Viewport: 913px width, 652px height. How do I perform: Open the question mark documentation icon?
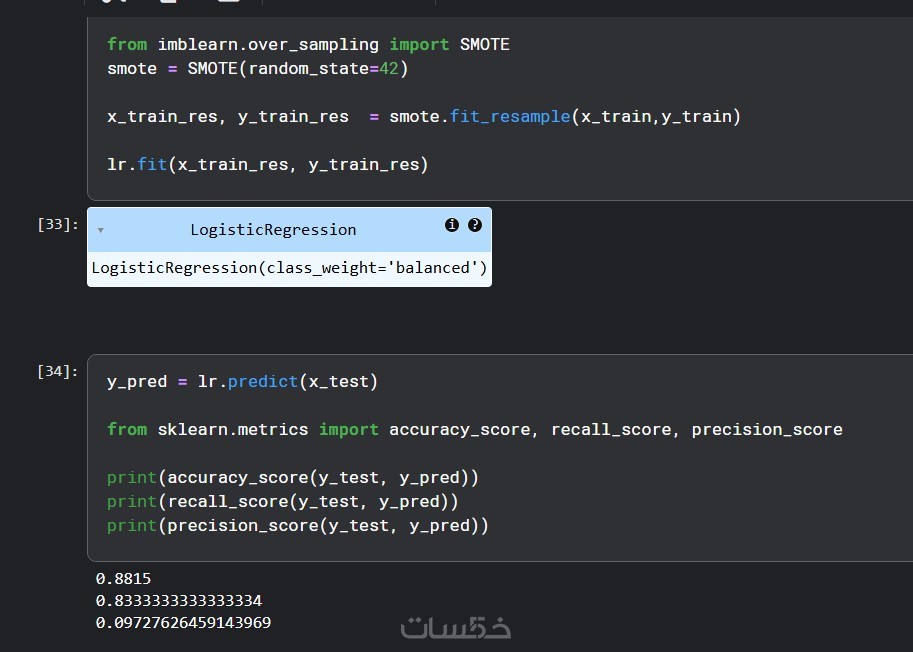(475, 225)
